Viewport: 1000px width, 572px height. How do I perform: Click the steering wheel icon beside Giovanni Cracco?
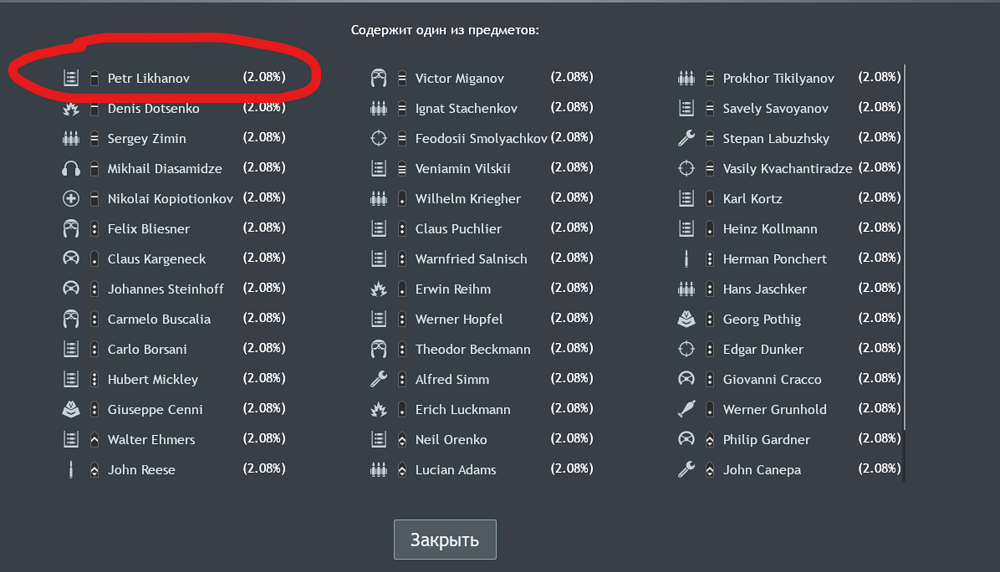coord(686,380)
